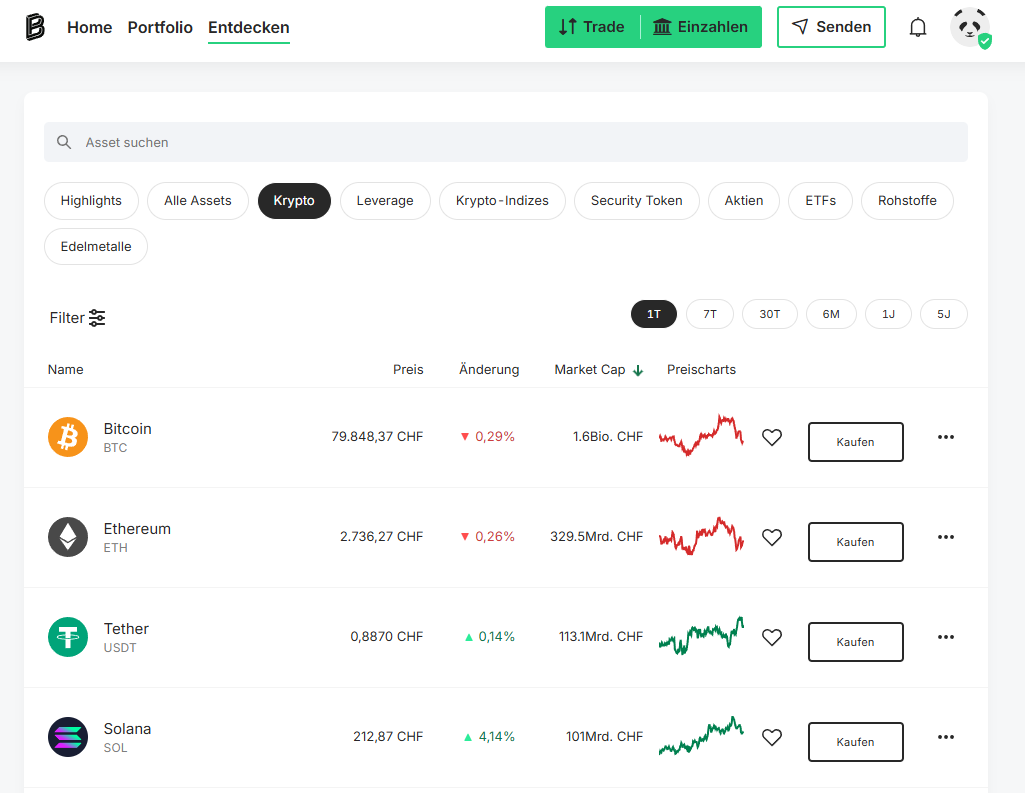
Task: Switch chart range to 5J
Action: point(944,314)
